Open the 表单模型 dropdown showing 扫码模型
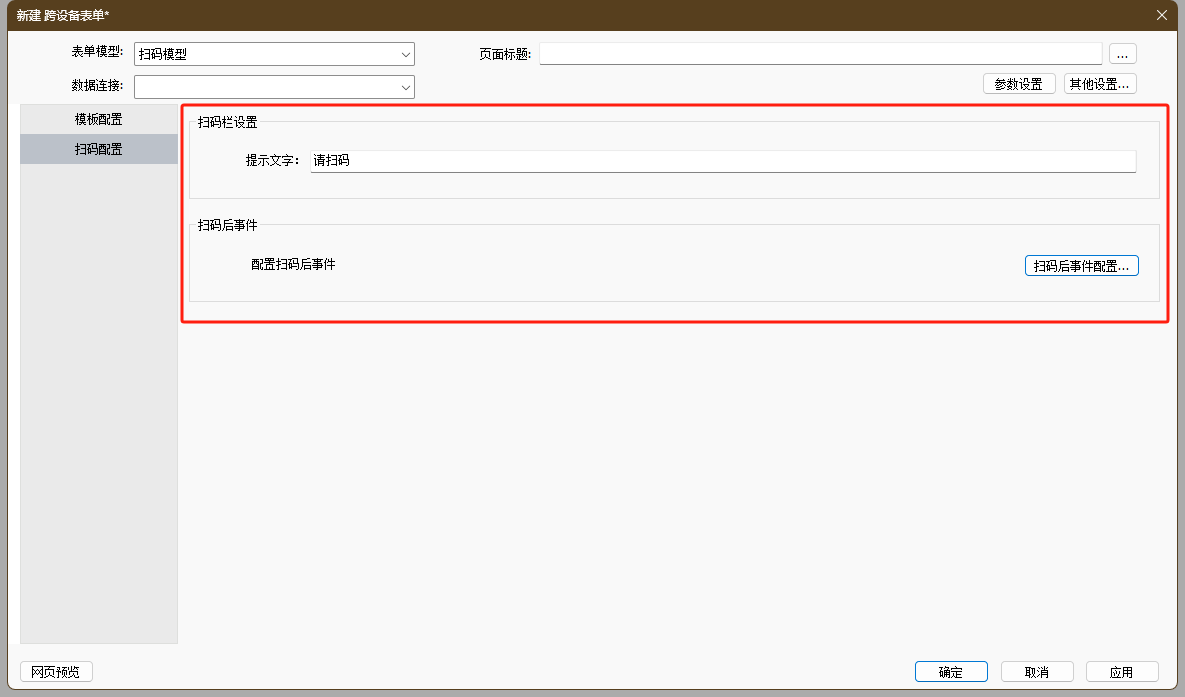 pos(274,54)
